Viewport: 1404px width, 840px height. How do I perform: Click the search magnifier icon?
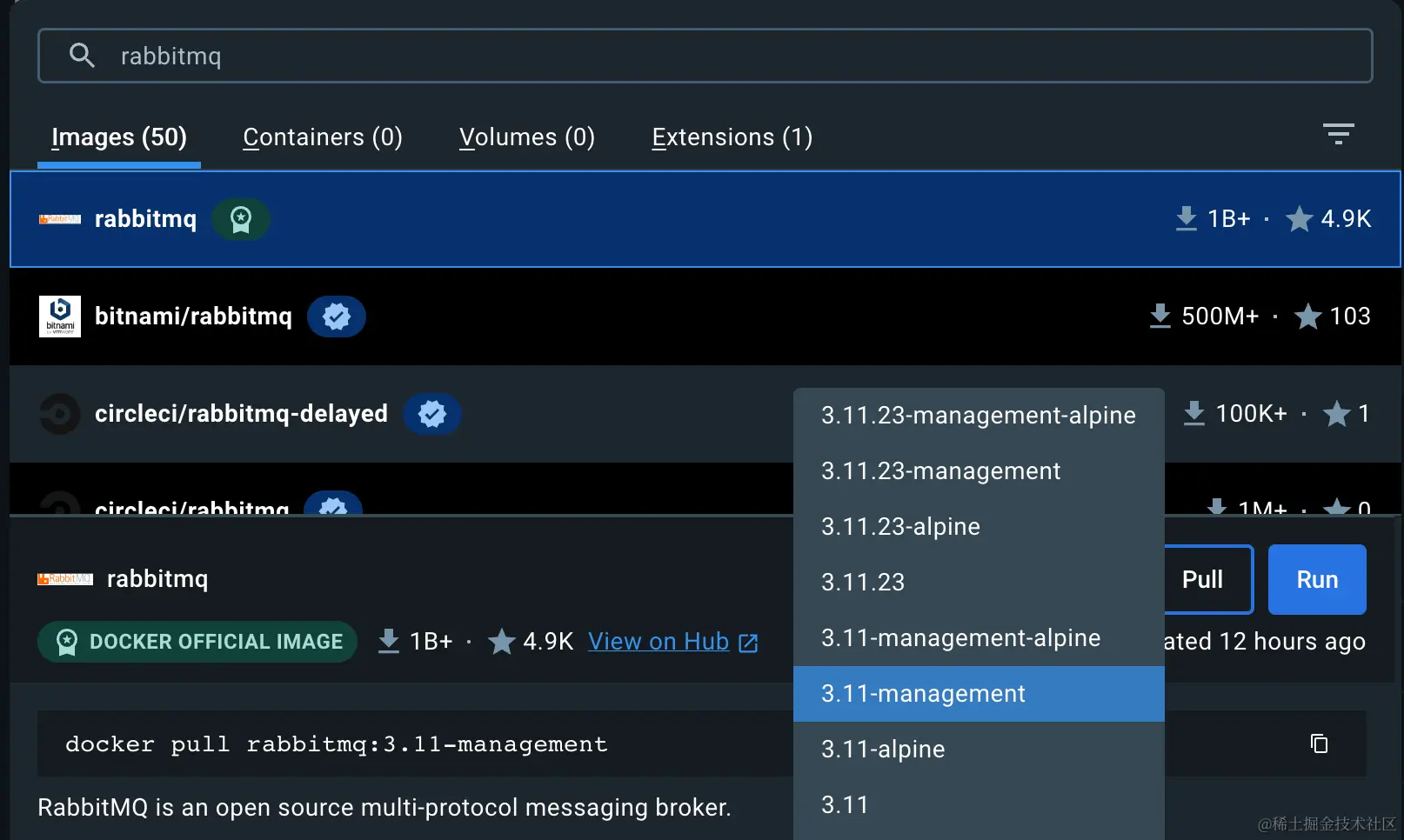(x=82, y=56)
